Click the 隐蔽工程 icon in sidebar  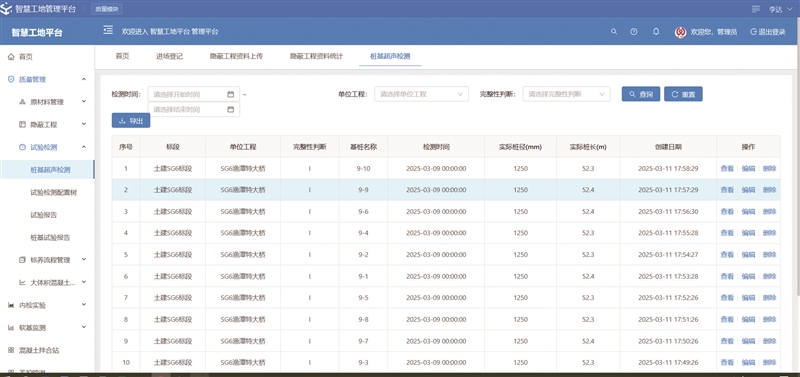22,124
